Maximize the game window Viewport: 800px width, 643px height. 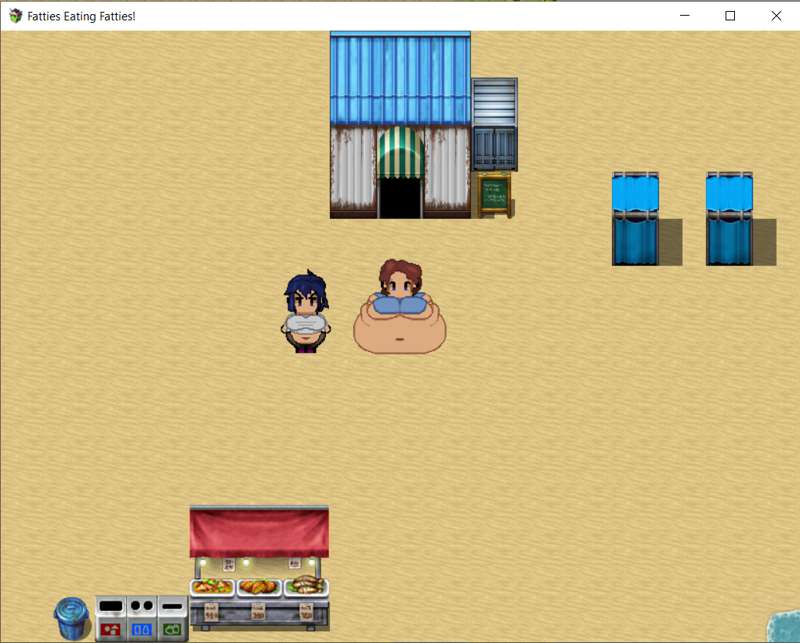tap(730, 16)
